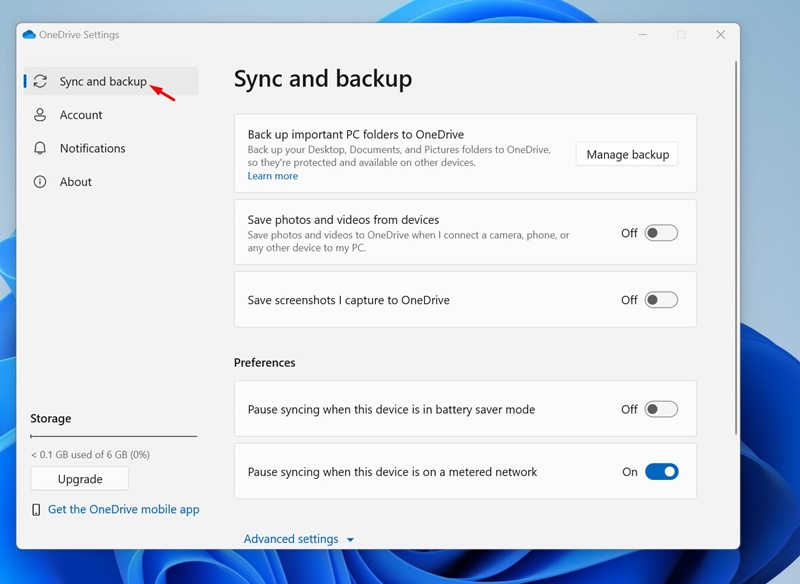Switch to the Notifications page
The width and height of the screenshot is (800, 584).
92,148
